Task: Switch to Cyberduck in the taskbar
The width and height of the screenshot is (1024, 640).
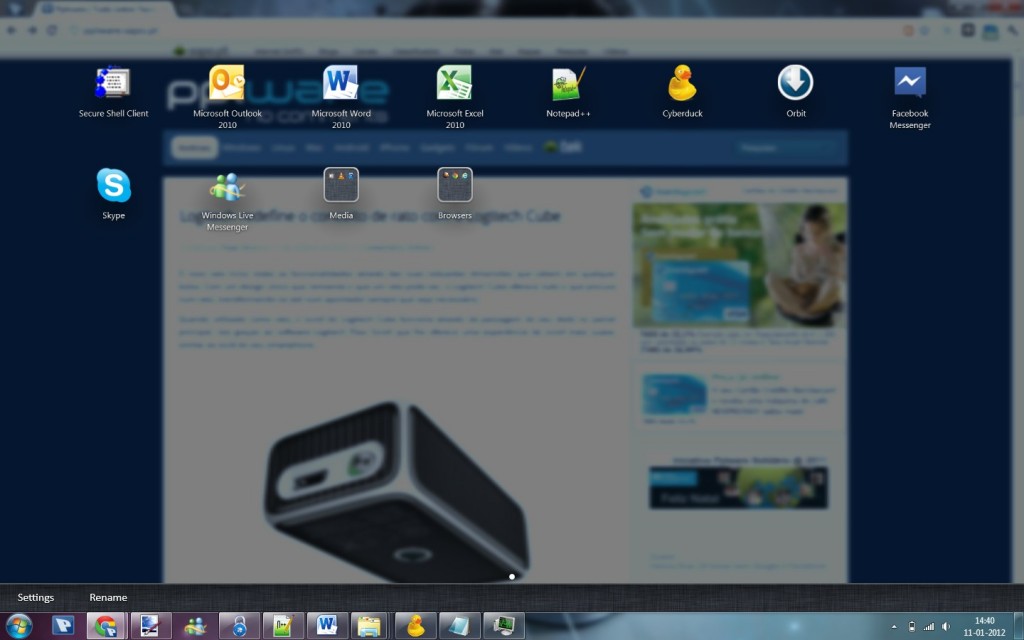Action: (x=415, y=626)
